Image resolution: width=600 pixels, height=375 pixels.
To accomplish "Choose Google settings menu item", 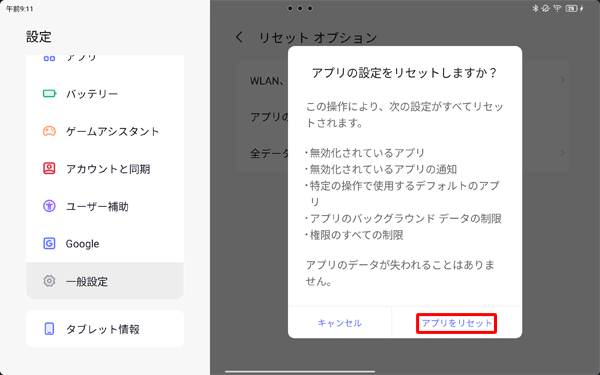I will click(x=105, y=244).
